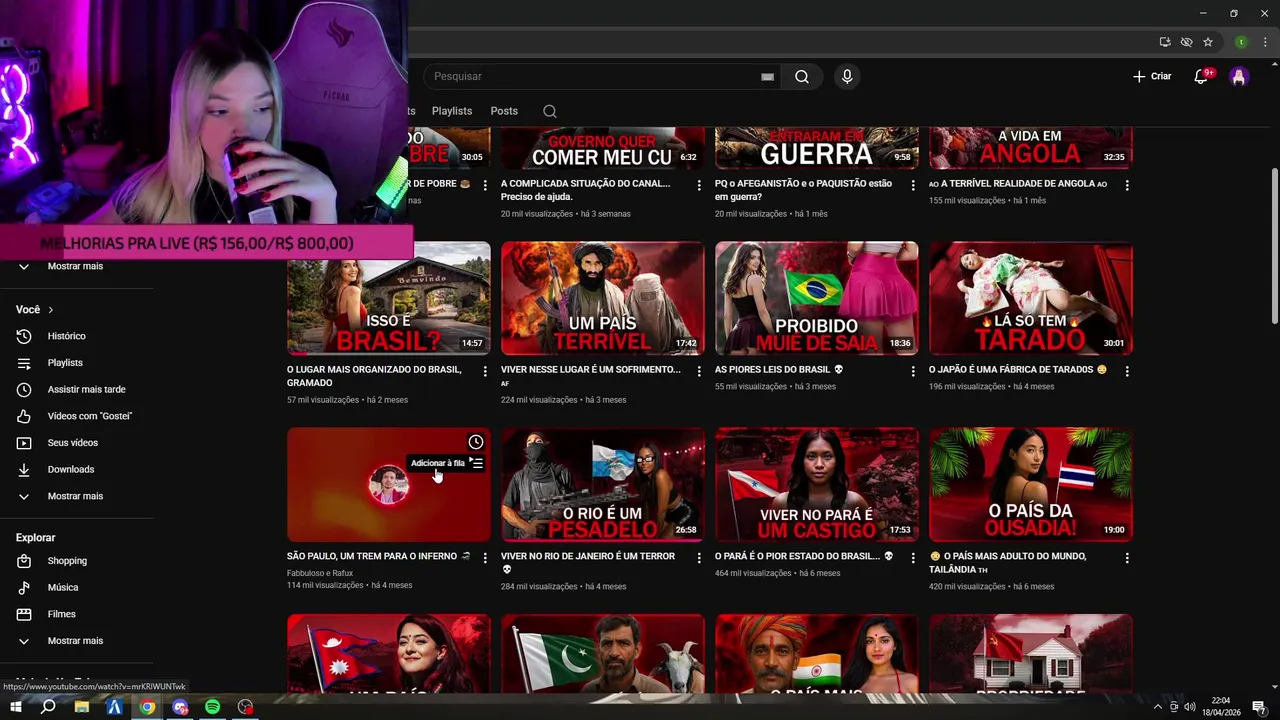This screenshot has height=720, width=1280.
Task: Open Assistir mais tarde in sidebar
Action: [86, 389]
